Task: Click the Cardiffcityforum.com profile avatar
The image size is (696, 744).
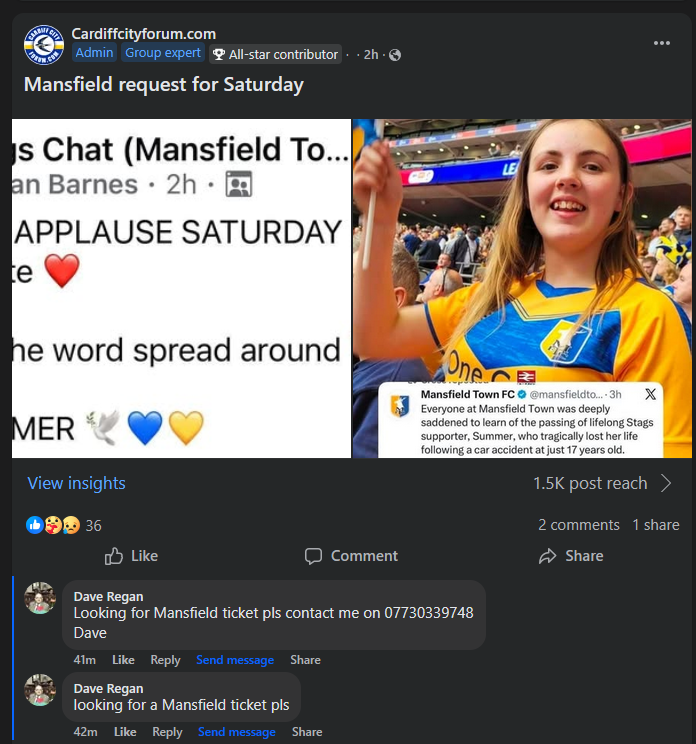Action: (x=43, y=45)
